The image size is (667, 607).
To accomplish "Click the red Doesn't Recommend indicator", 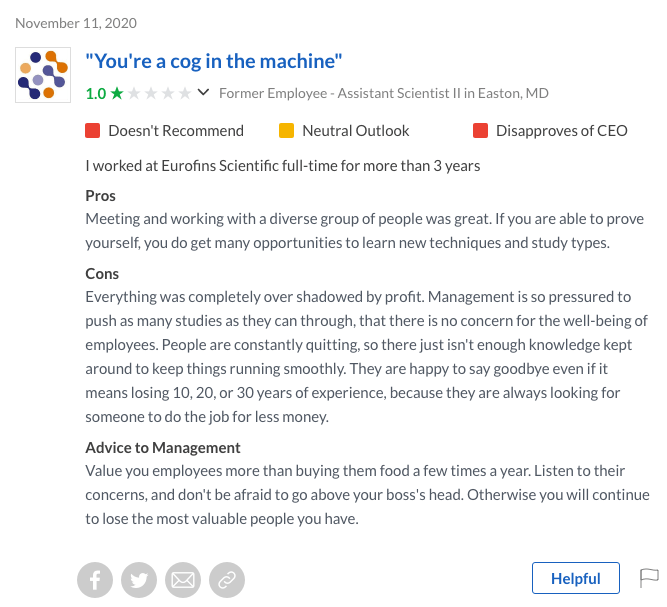I will pos(93,130).
